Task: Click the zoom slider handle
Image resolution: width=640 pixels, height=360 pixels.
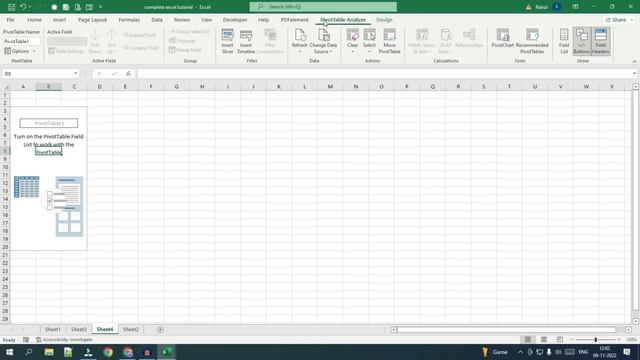Action: pos(596,340)
